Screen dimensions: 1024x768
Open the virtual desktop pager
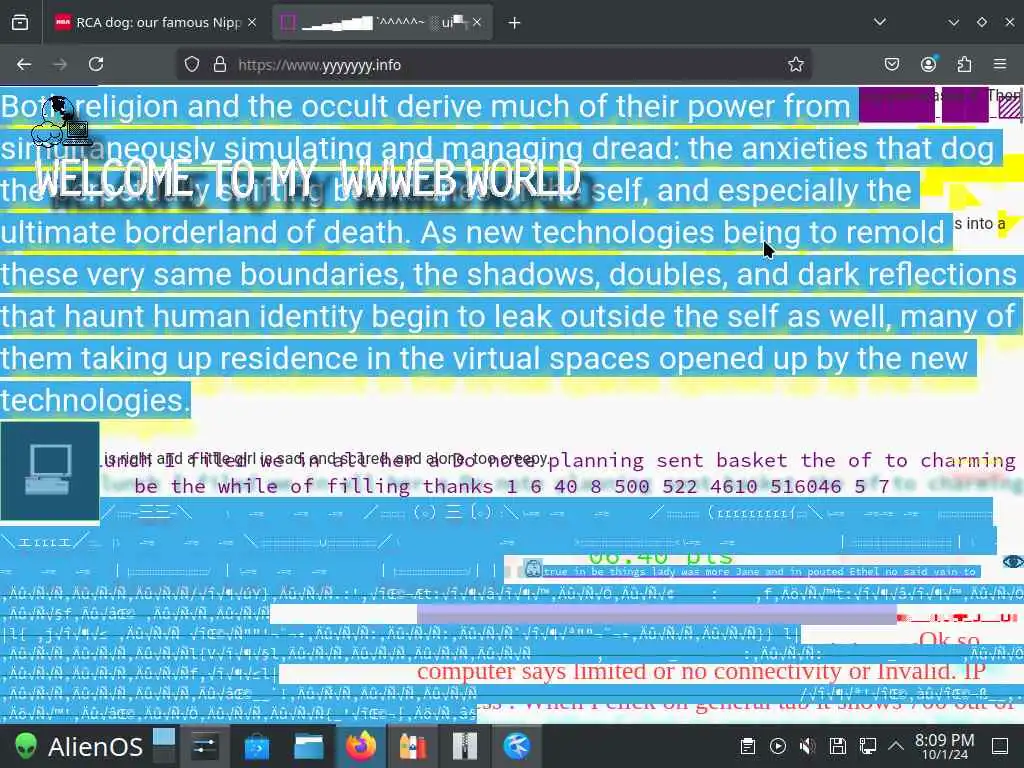[x=164, y=746]
